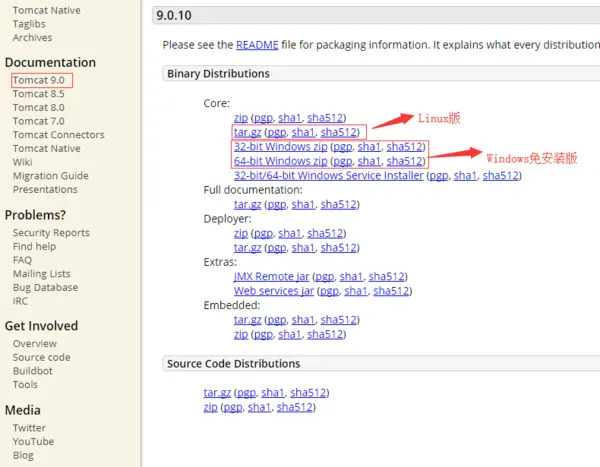Open the YouTube link under Media
600x467 pixels.
(x=33, y=441)
